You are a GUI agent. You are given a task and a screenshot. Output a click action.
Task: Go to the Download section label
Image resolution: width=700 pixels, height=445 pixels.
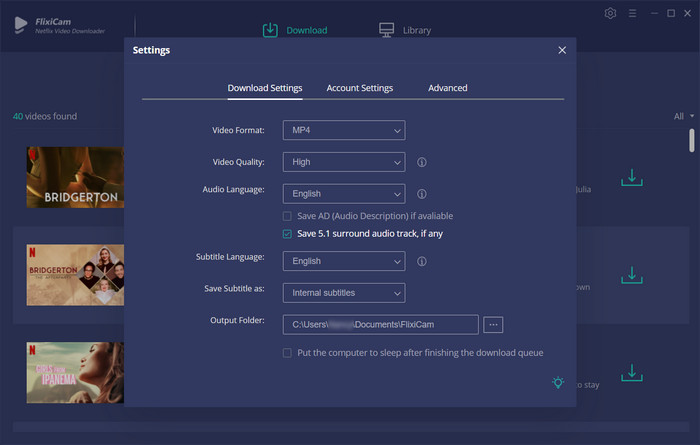[307, 30]
